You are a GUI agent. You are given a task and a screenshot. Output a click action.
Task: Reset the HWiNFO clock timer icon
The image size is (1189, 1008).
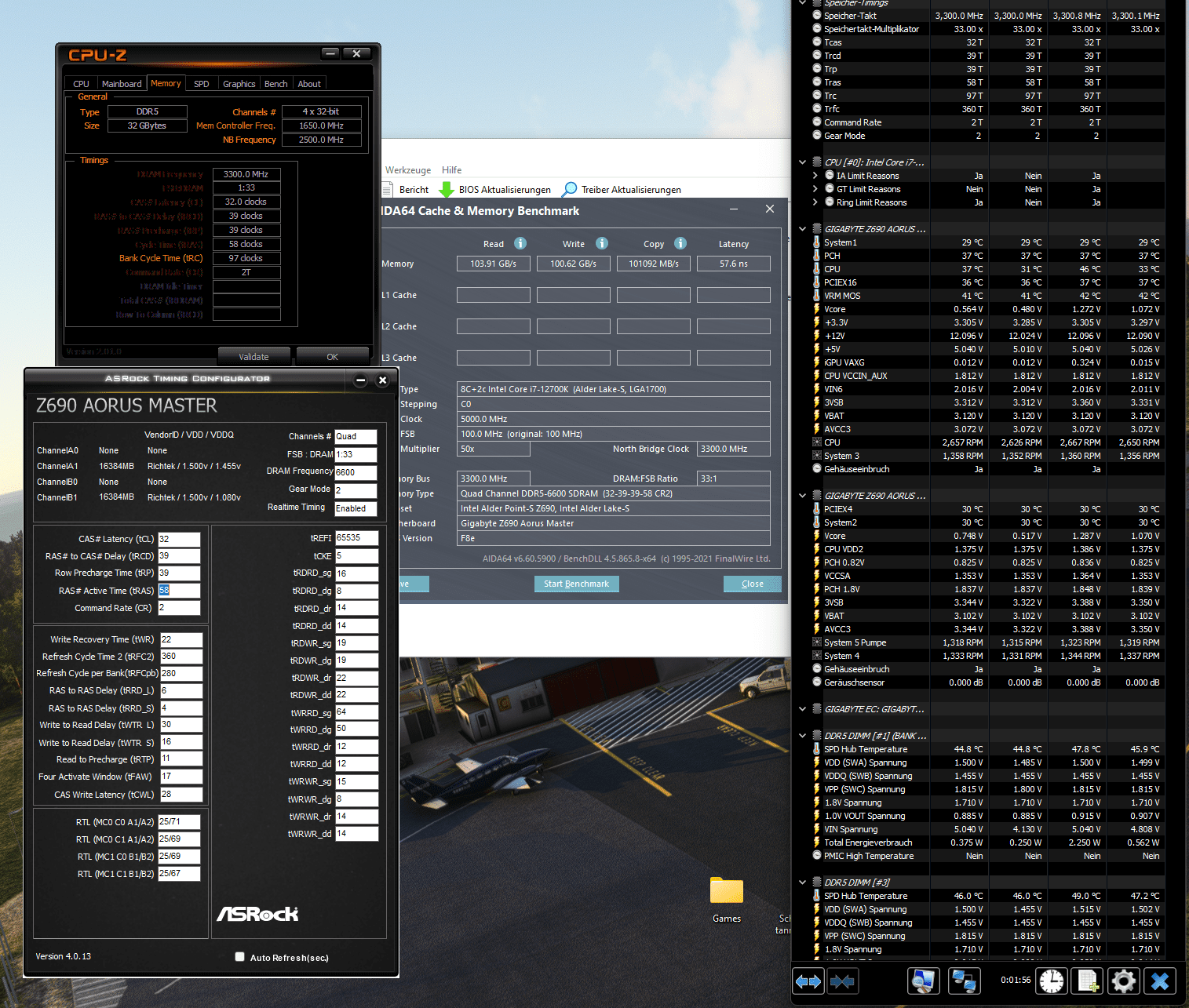pyautogui.click(x=1052, y=981)
